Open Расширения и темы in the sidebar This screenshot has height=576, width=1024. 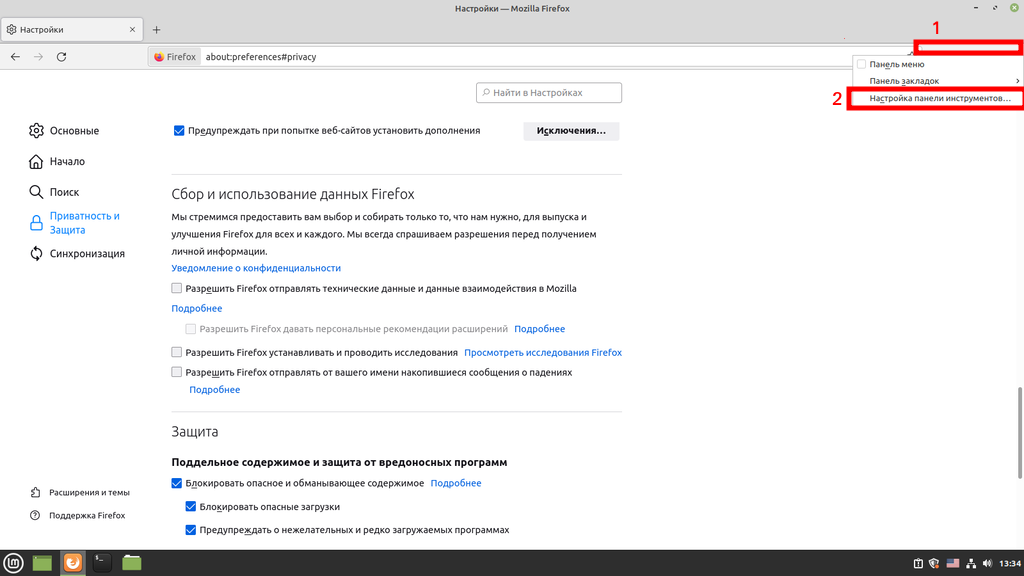click(88, 492)
